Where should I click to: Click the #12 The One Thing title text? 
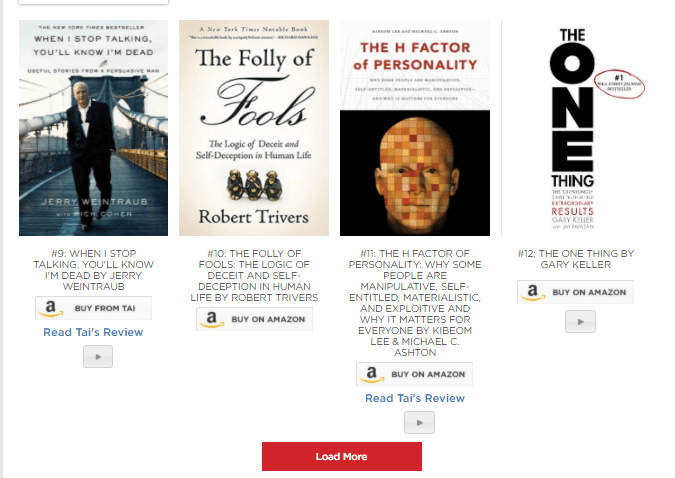point(576,259)
